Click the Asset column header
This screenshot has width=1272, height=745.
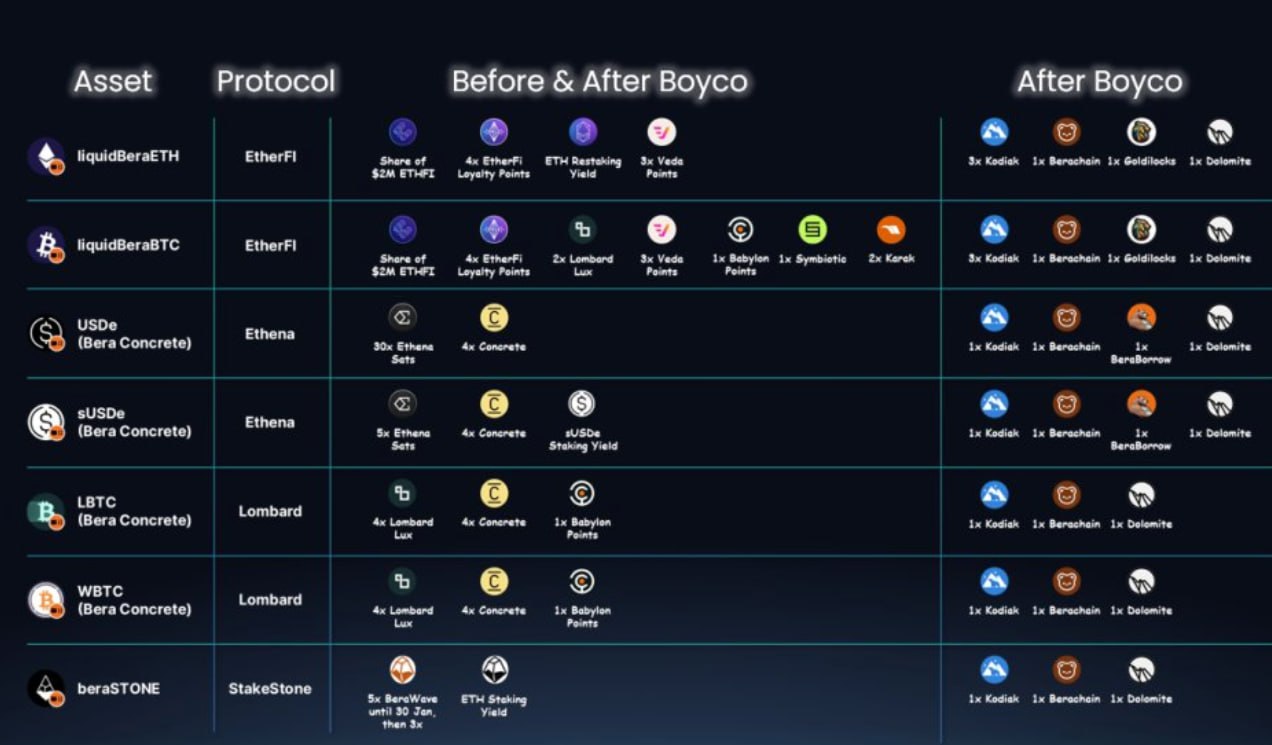(x=113, y=81)
